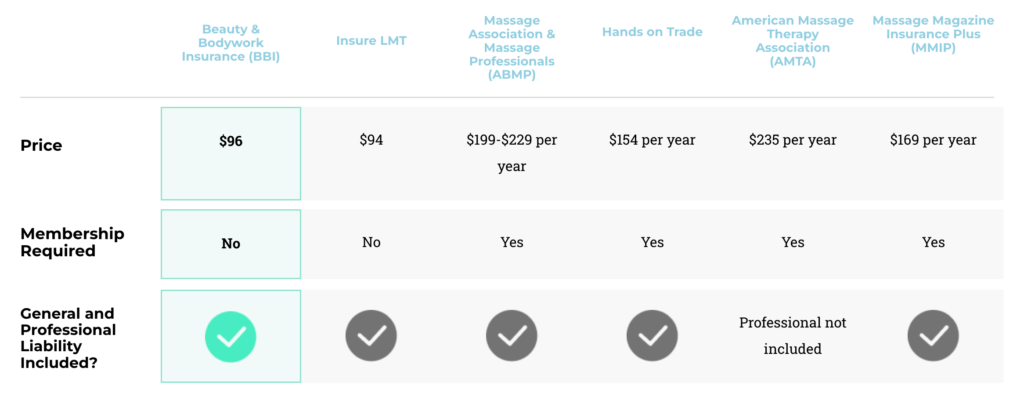Image resolution: width=1024 pixels, height=393 pixels.
Task: Open the American Massage Therapy Association heading
Action: coord(792,41)
